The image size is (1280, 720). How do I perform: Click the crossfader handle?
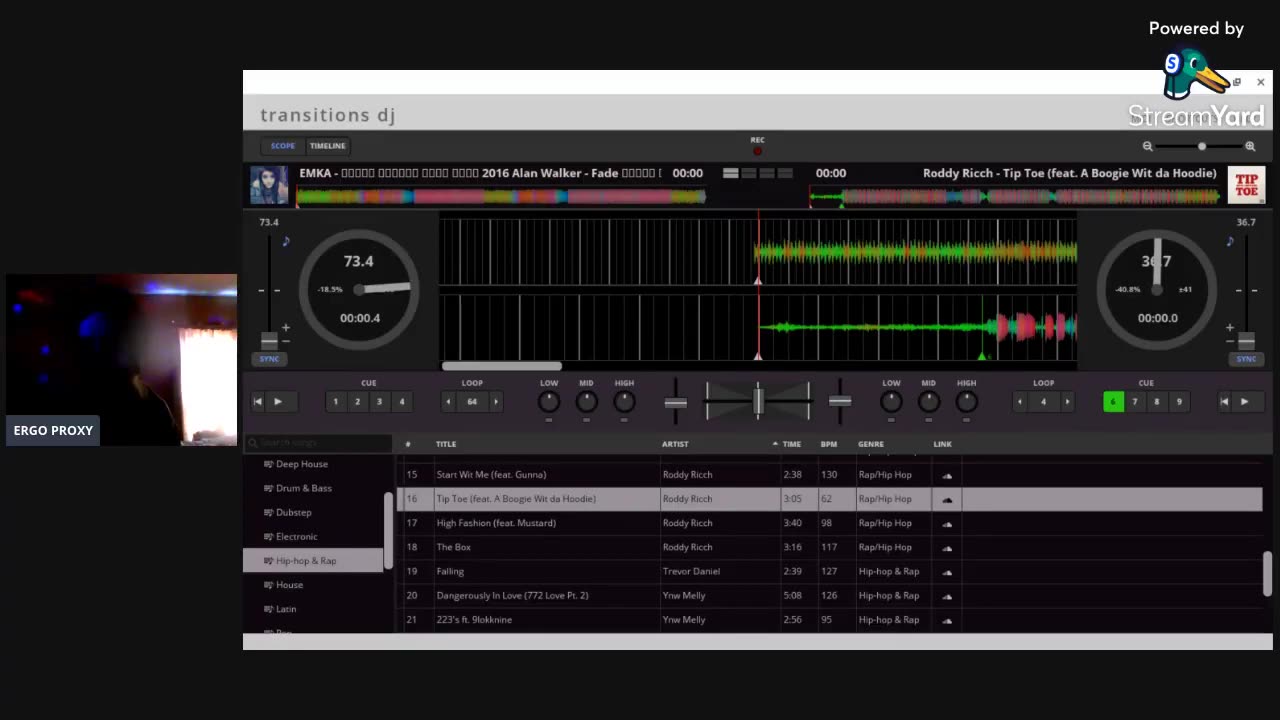tap(758, 401)
